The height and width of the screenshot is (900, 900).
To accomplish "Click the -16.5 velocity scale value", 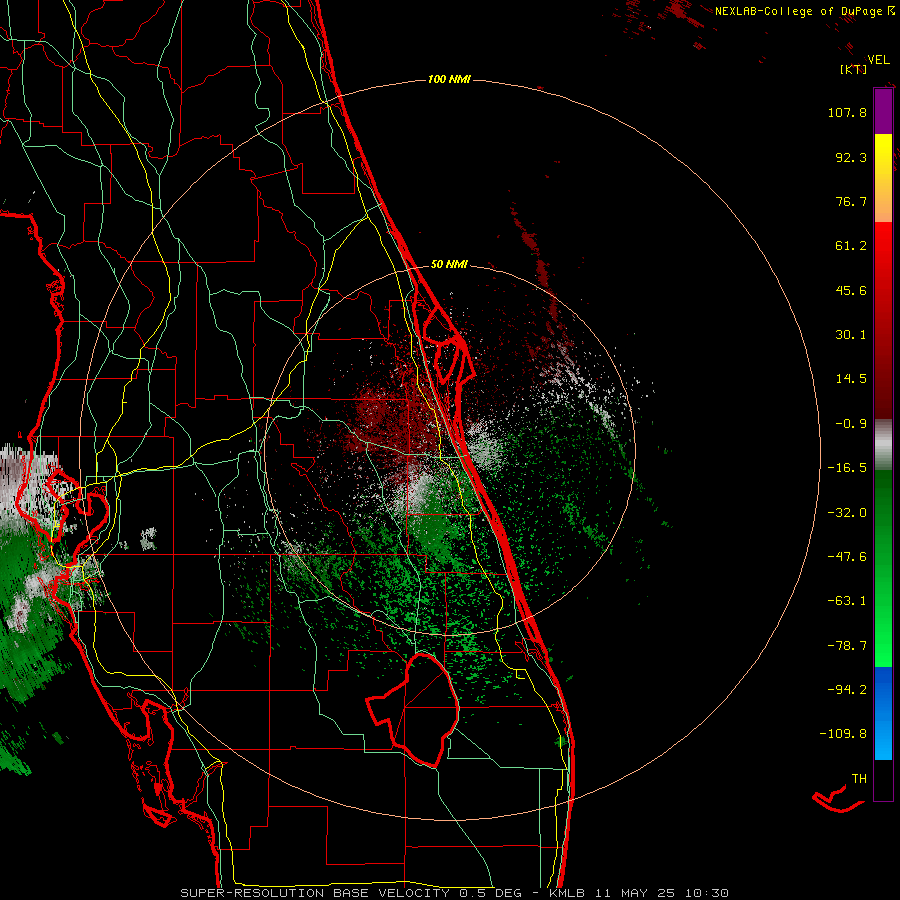I will point(847,468).
